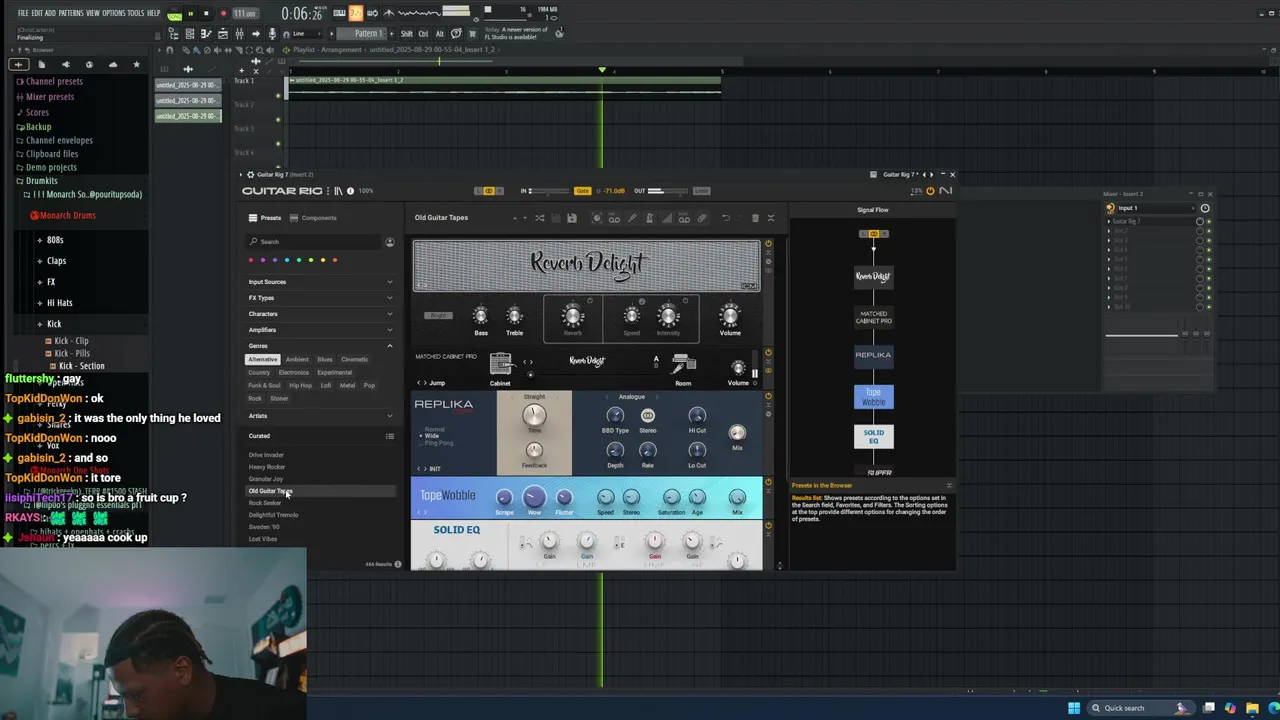Open the FILE menu
The height and width of the screenshot is (720, 1280).
(x=23, y=13)
